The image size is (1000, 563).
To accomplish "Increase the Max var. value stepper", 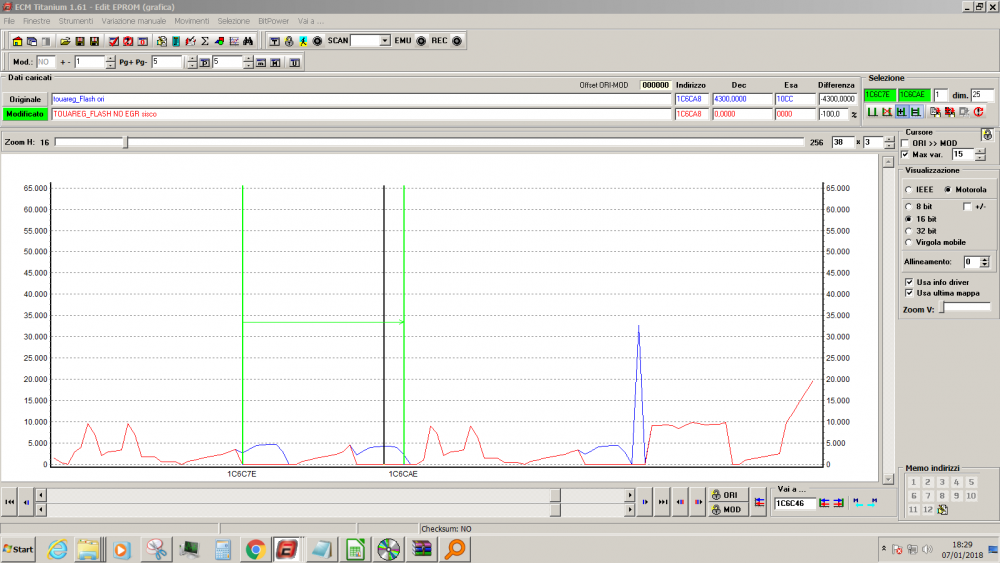I will pos(980,151).
